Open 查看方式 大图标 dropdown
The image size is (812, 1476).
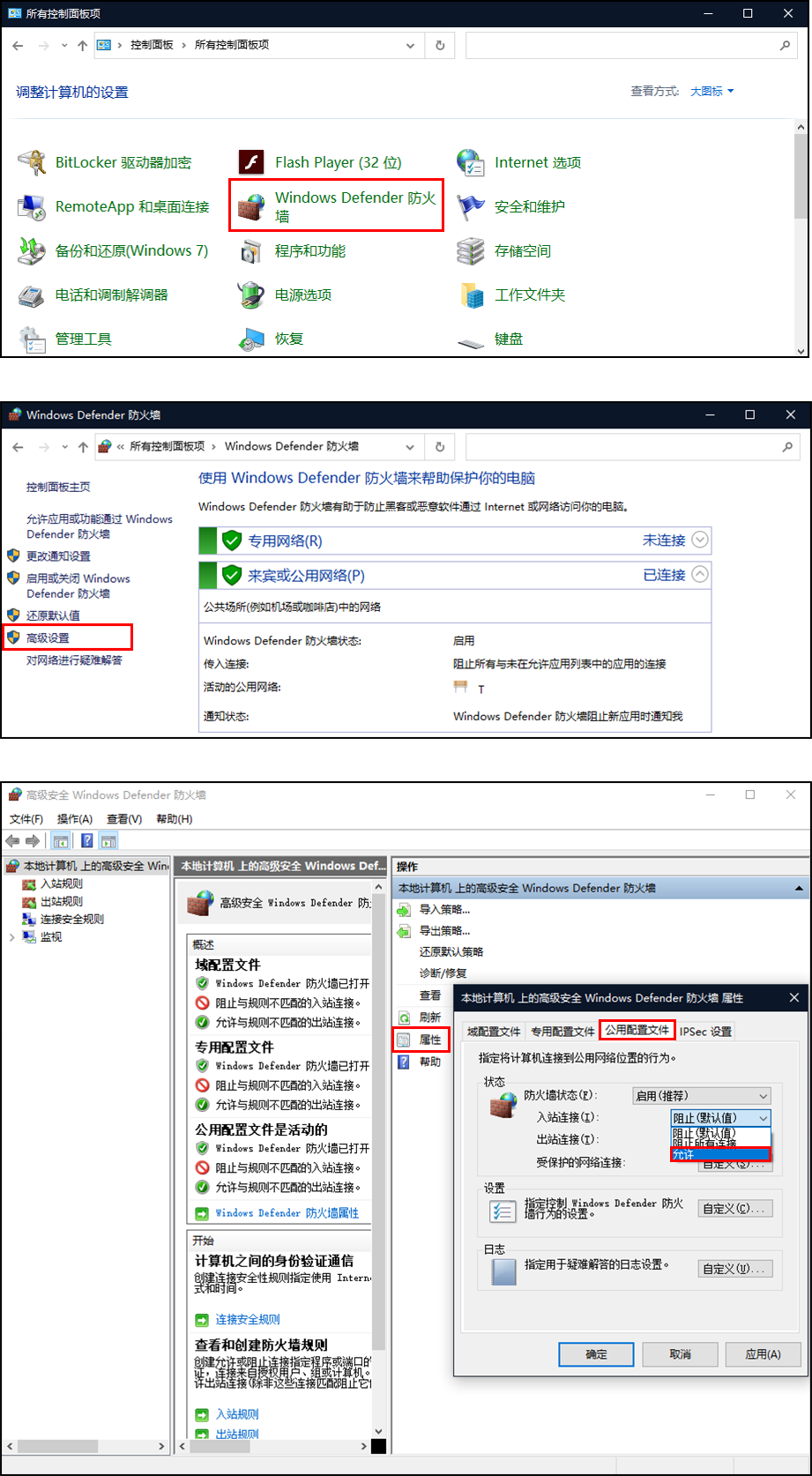tap(711, 92)
